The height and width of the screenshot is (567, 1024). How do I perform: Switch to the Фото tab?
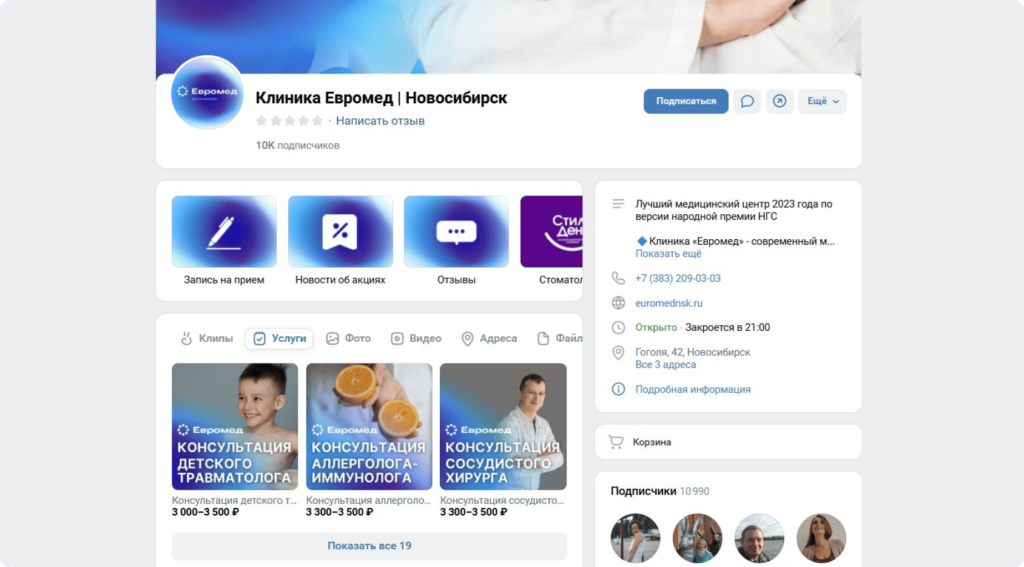349,338
